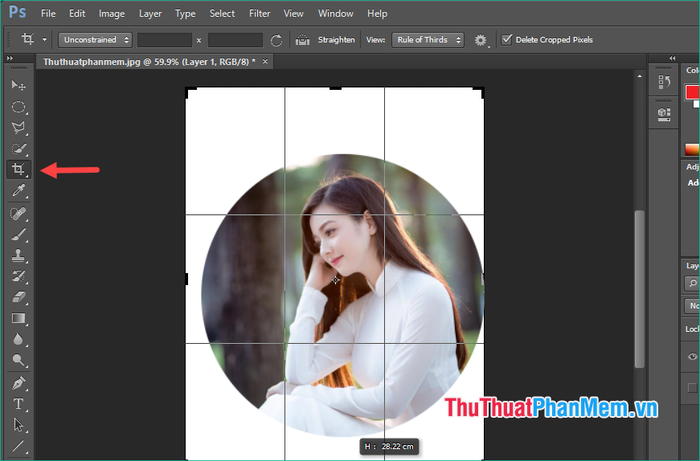Click the color ramp gradient strip

[x=692, y=150]
